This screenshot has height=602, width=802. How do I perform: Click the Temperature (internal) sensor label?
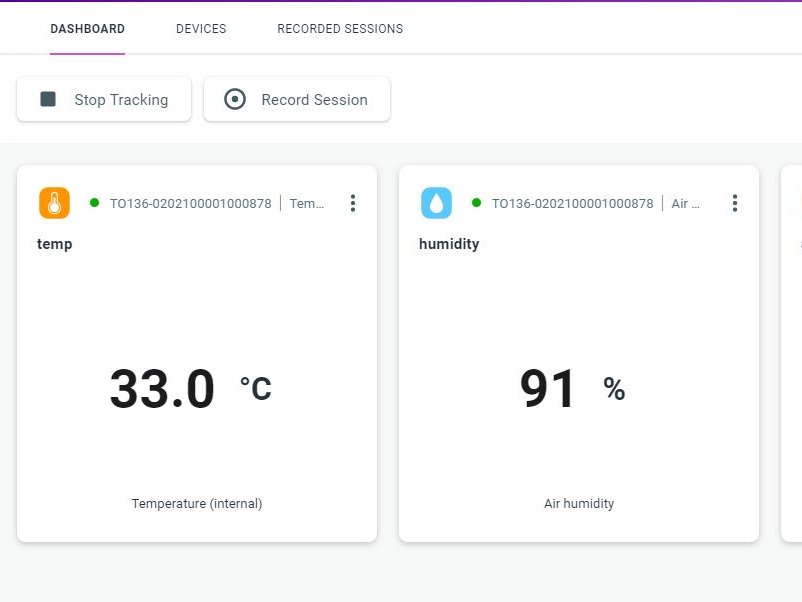click(196, 503)
